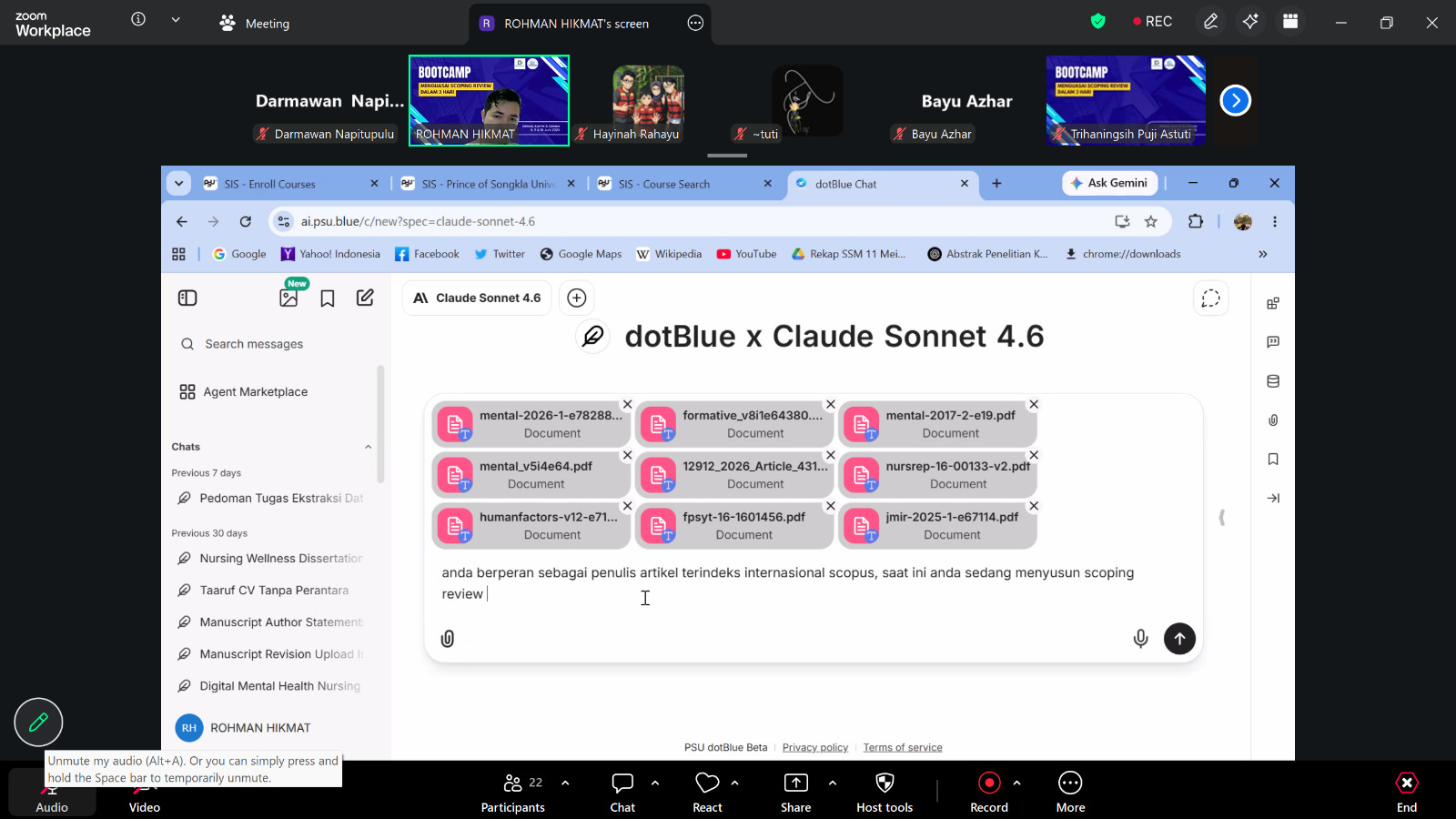Unmute audio in the Zoom toolbar

point(52,792)
